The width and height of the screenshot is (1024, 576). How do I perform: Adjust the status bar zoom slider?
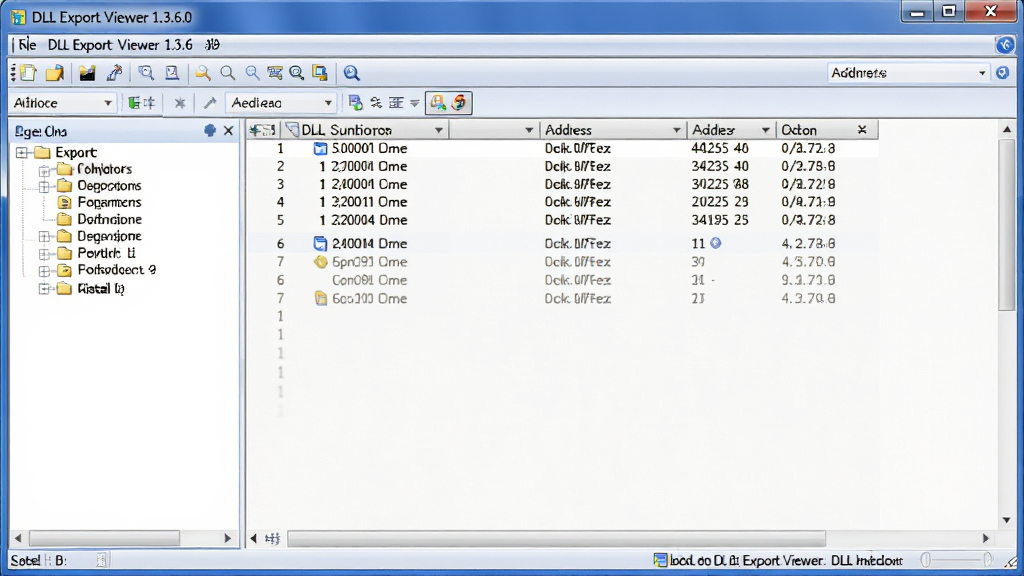coord(957,560)
